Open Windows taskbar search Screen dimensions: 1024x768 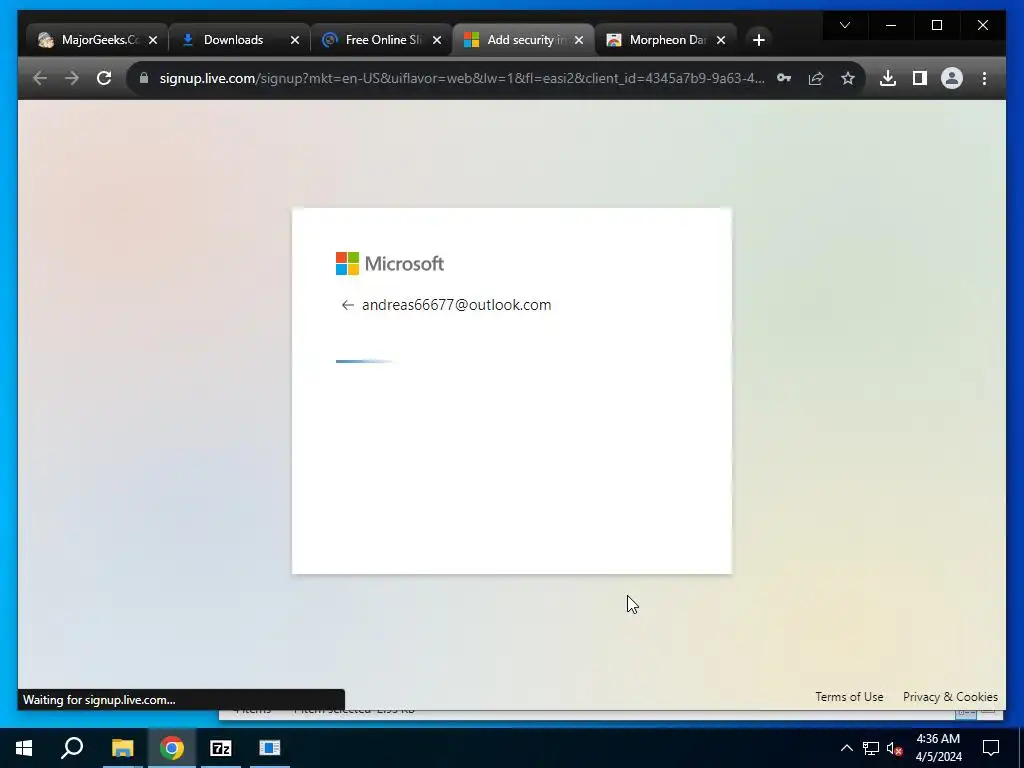(72, 748)
